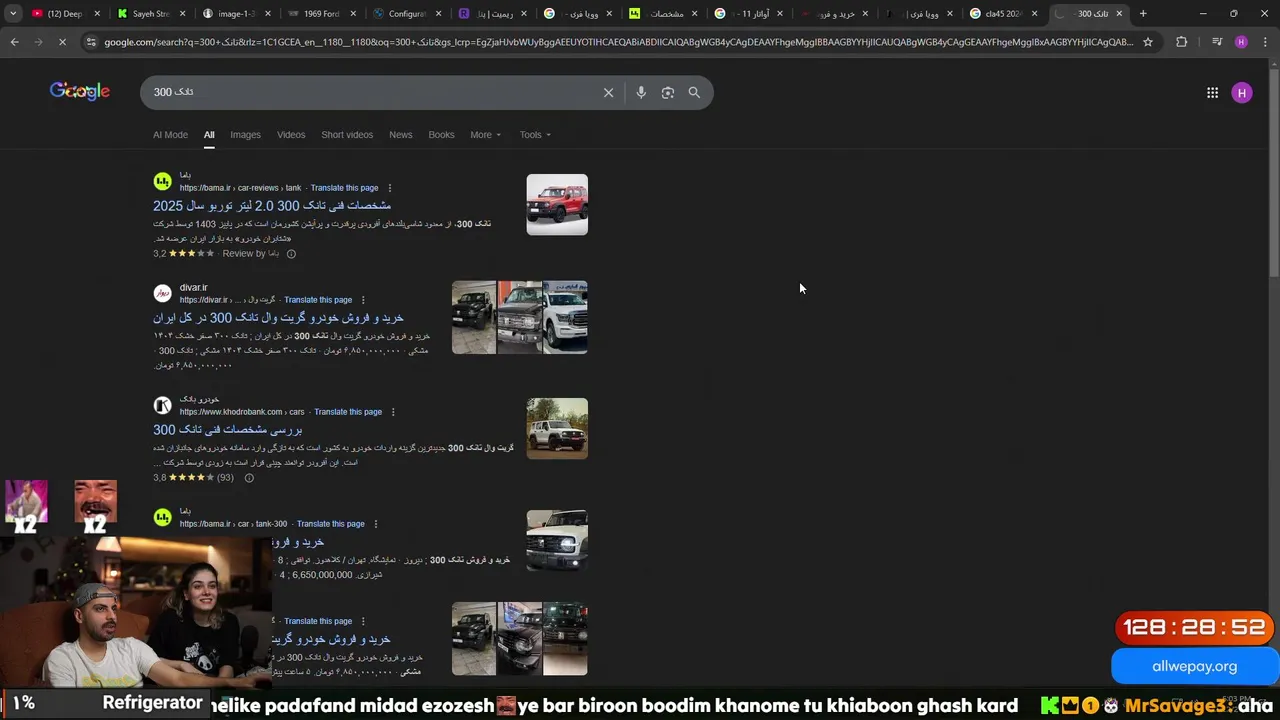Switch to AI Mode
This screenshot has height=720, width=1280.
click(170, 135)
